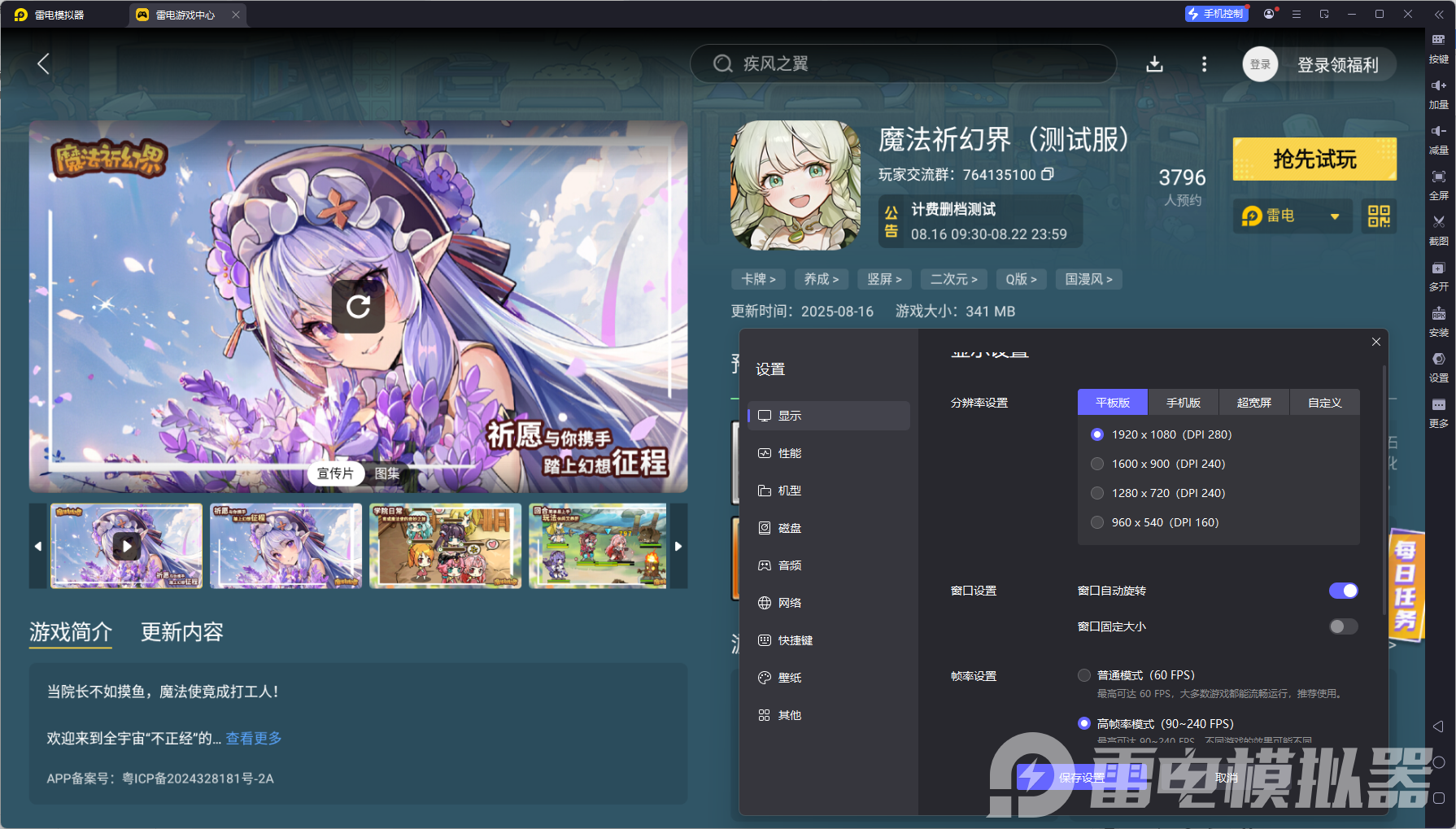Expand the 雷电 launcher dropdown
Viewport: 1456px width, 829px height.
pos(1334,216)
